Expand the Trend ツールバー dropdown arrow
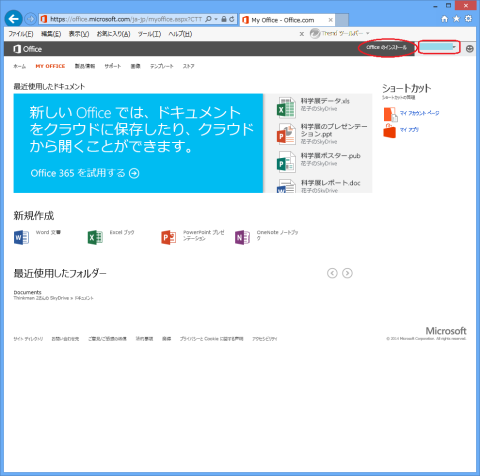This screenshot has width=480, height=476. click(x=368, y=33)
